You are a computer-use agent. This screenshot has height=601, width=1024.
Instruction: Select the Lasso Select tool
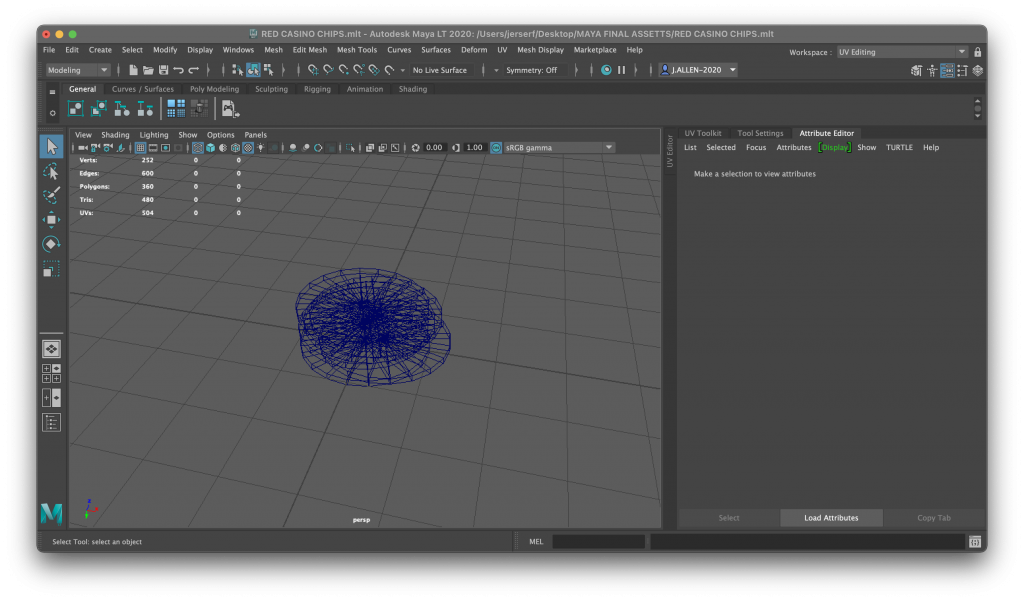pyautogui.click(x=51, y=171)
